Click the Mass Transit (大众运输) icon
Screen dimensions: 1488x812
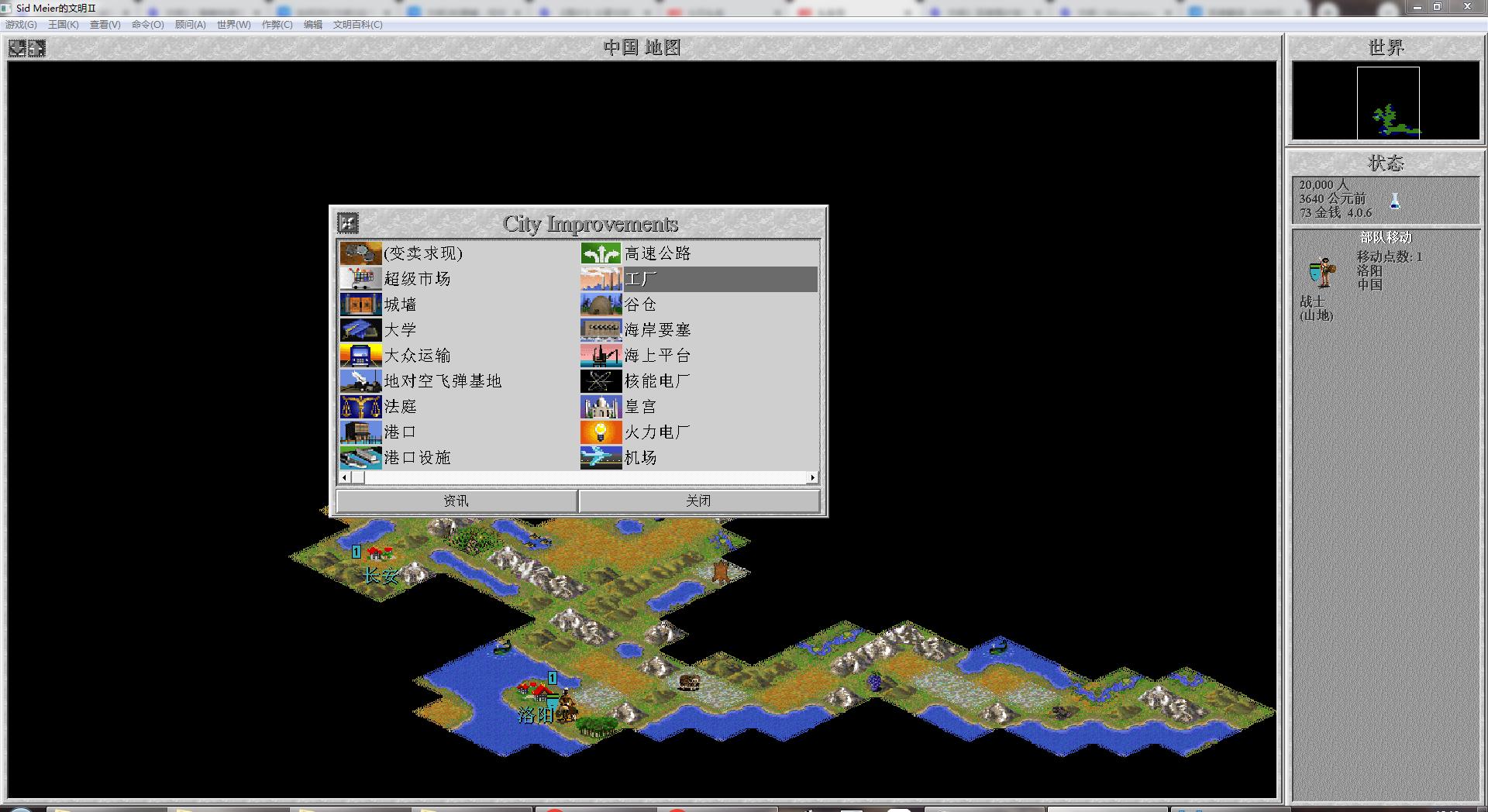pos(360,356)
